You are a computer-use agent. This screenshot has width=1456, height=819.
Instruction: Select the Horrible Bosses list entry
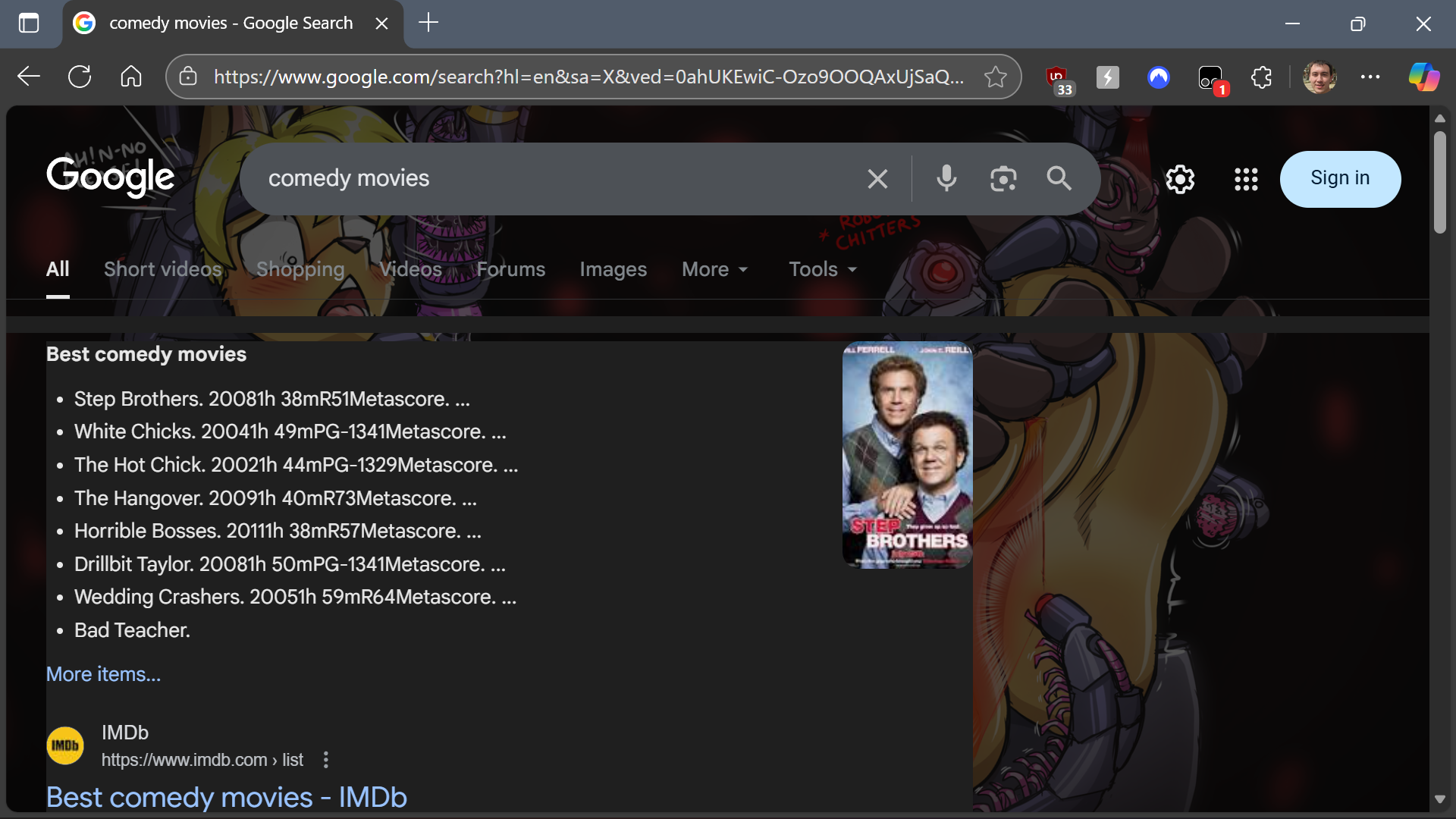(x=278, y=531)
